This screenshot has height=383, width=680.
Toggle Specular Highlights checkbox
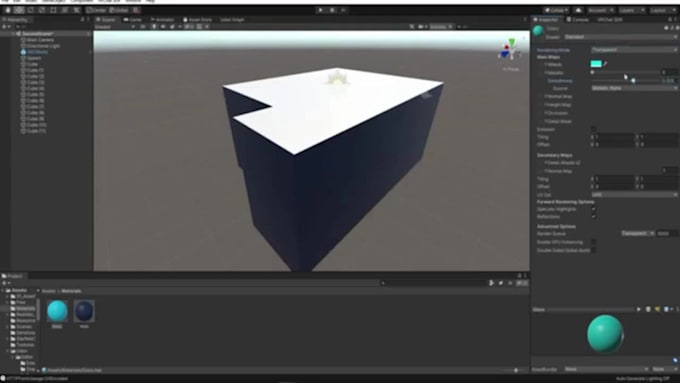[x=593, y=209]
